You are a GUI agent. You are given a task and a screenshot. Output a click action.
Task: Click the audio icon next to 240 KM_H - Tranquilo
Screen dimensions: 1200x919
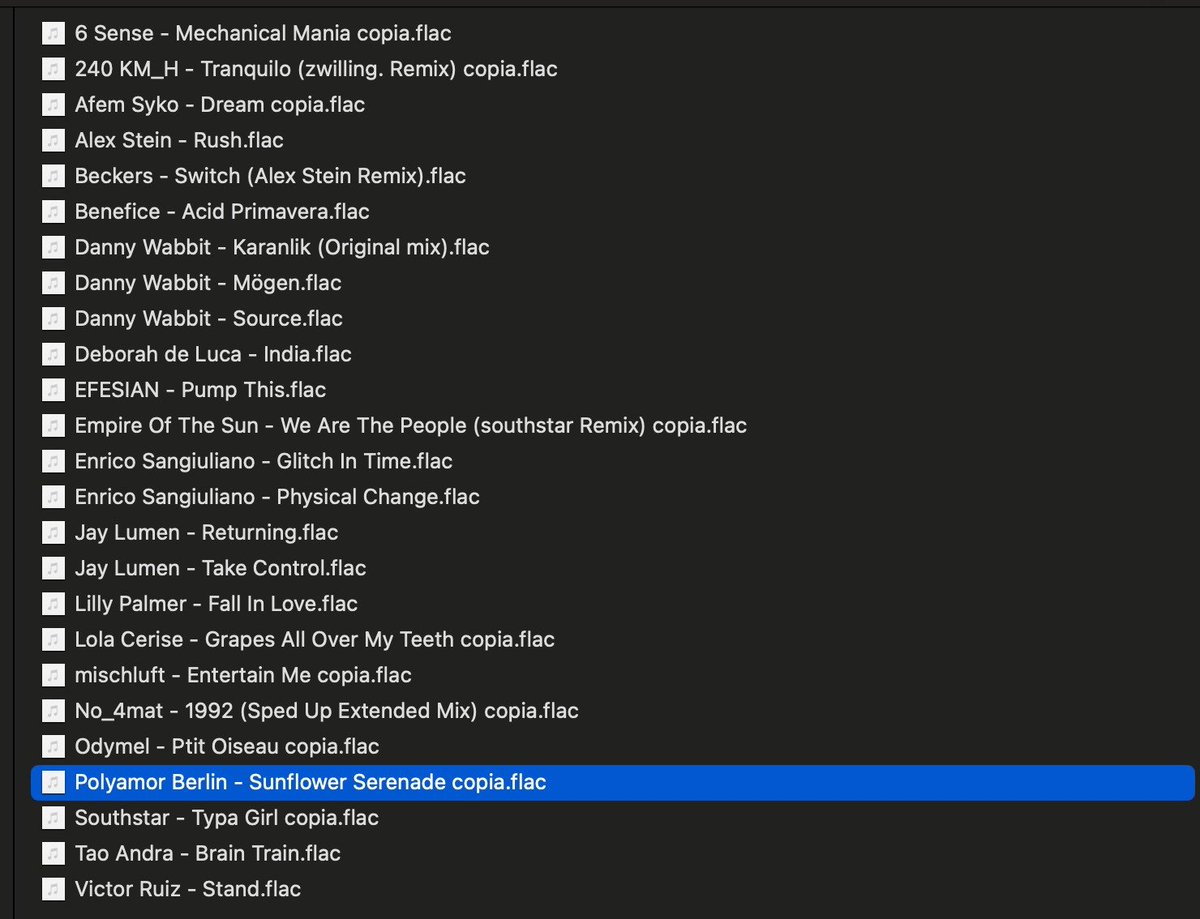pyautogui.click(x=52, y=69)
